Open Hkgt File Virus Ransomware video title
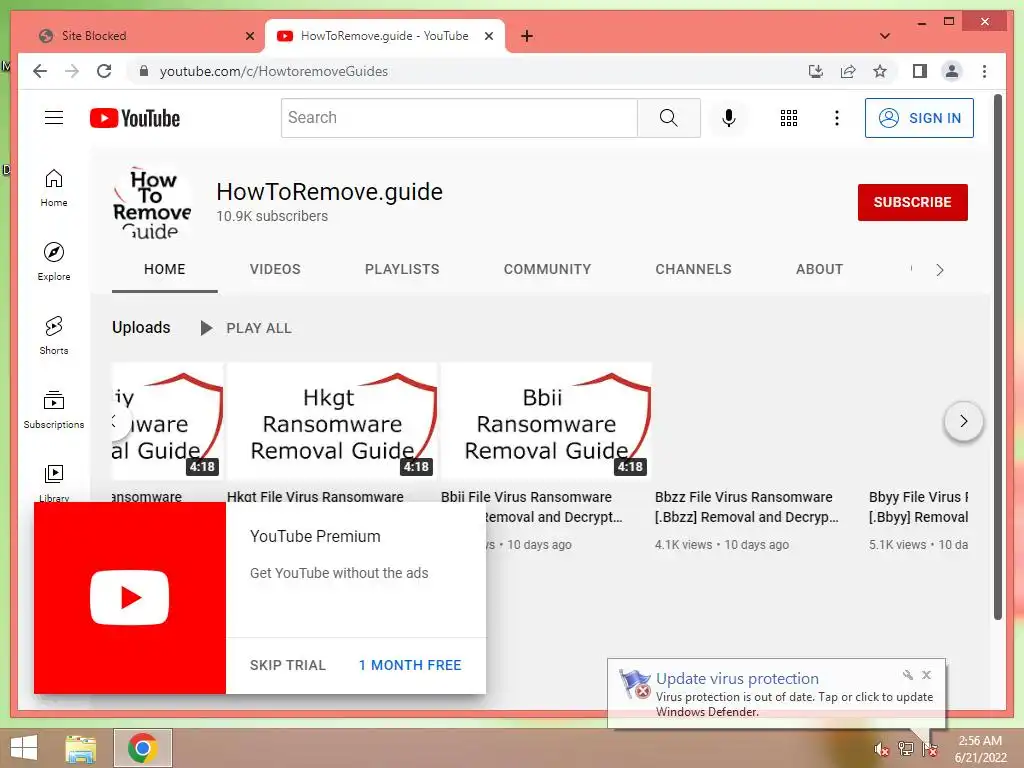Image resolution: width=1024 pixels, height=768 pixels. (x=315, y=496)
